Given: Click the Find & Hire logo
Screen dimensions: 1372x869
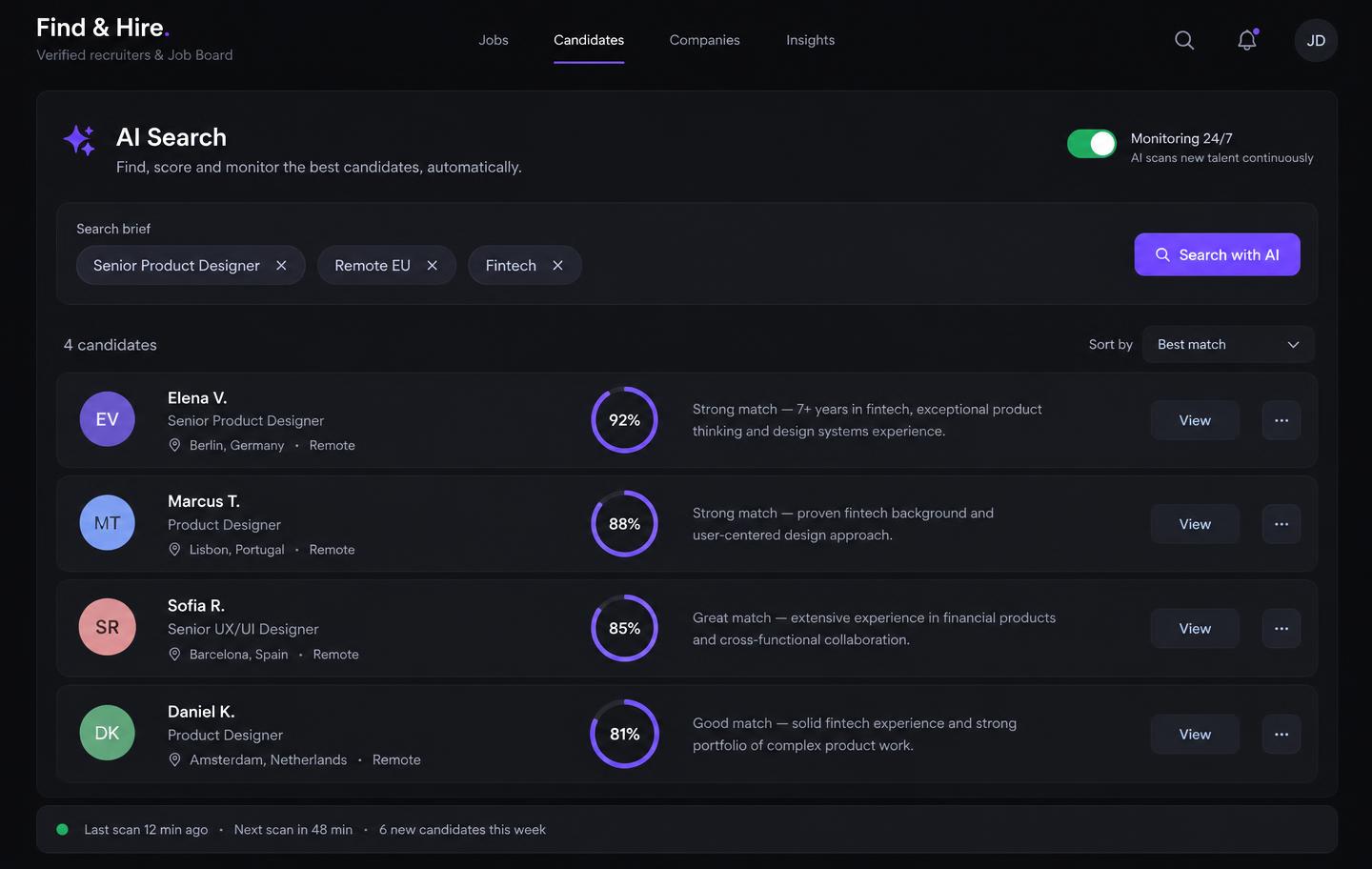Looking at the screenshot, I should (x=103, y=28).
